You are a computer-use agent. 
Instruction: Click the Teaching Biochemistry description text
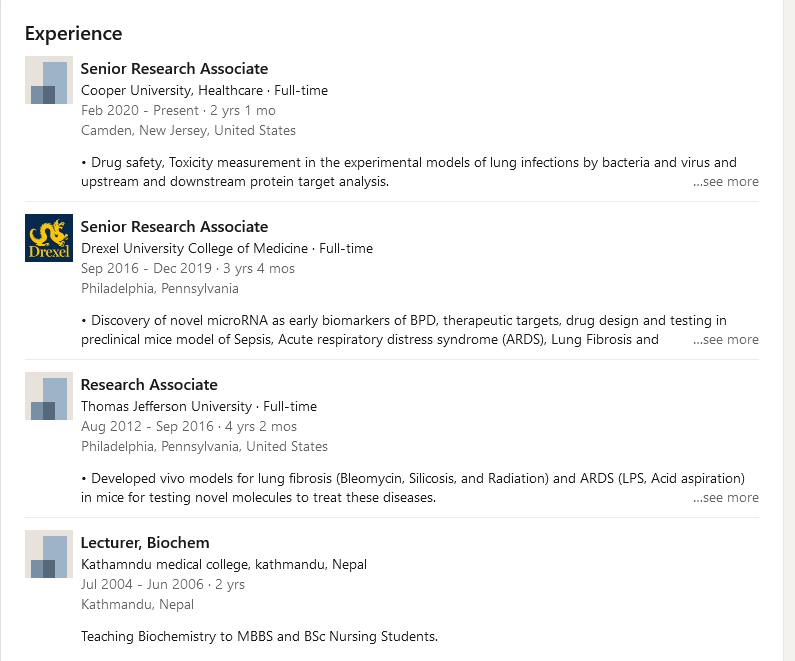coord(259,636)
